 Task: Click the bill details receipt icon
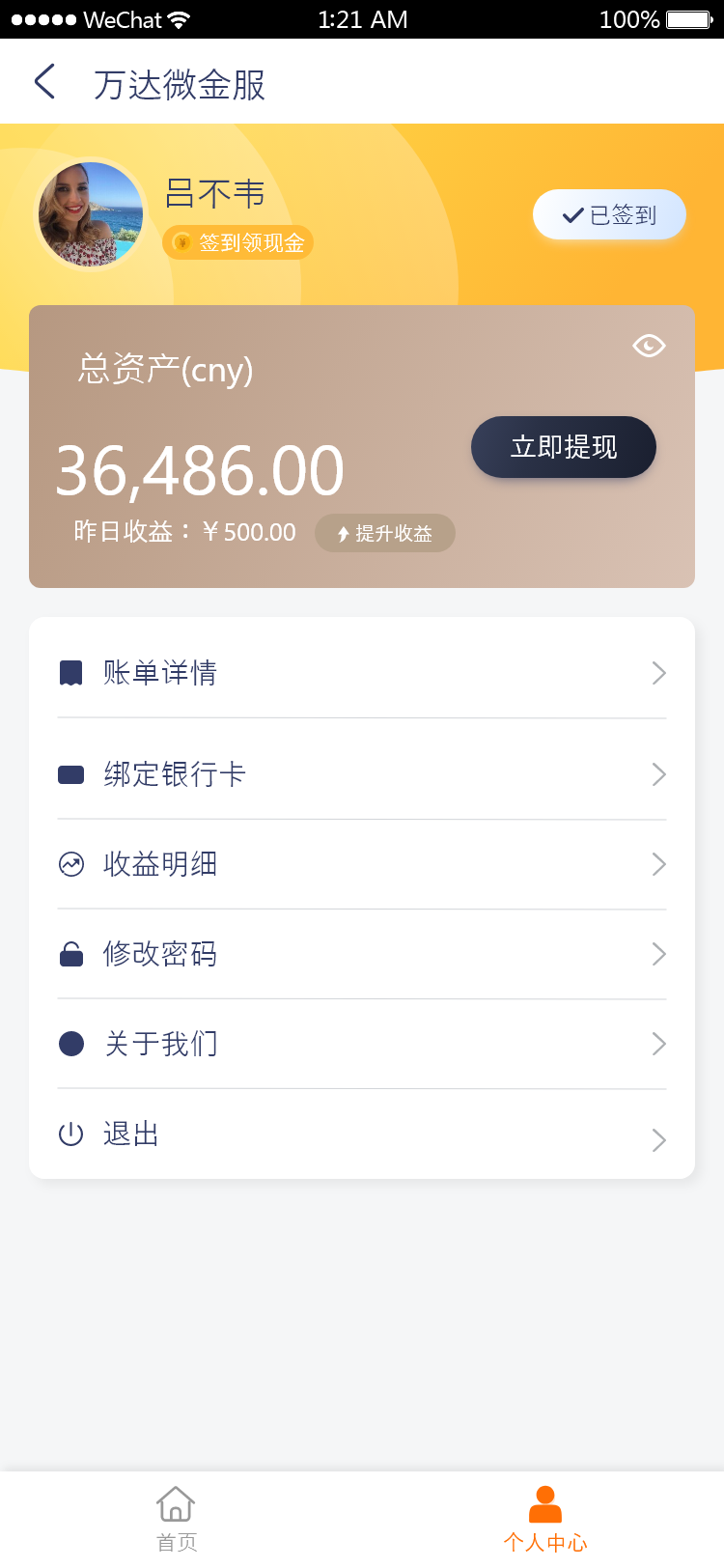70,673
